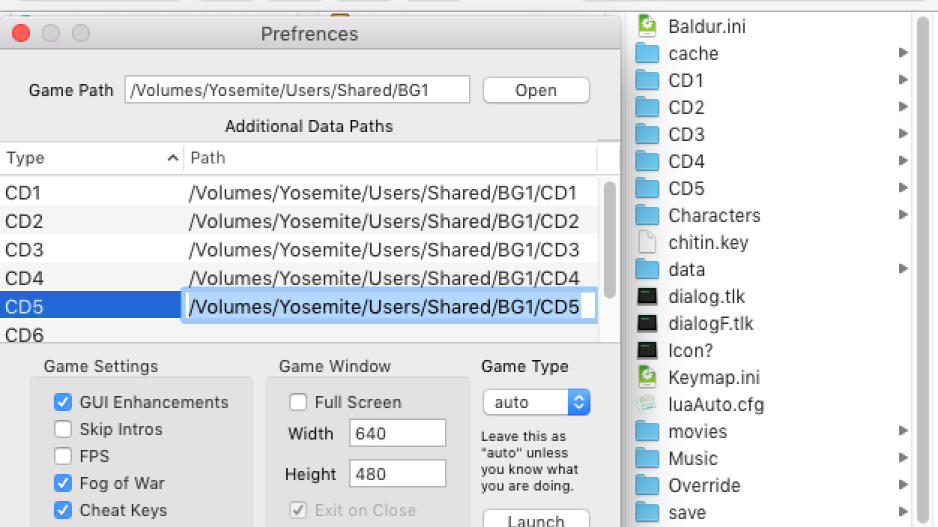Expand the cache folder disclosure arrow
938x527 pixels.
(x=903, y=53)
